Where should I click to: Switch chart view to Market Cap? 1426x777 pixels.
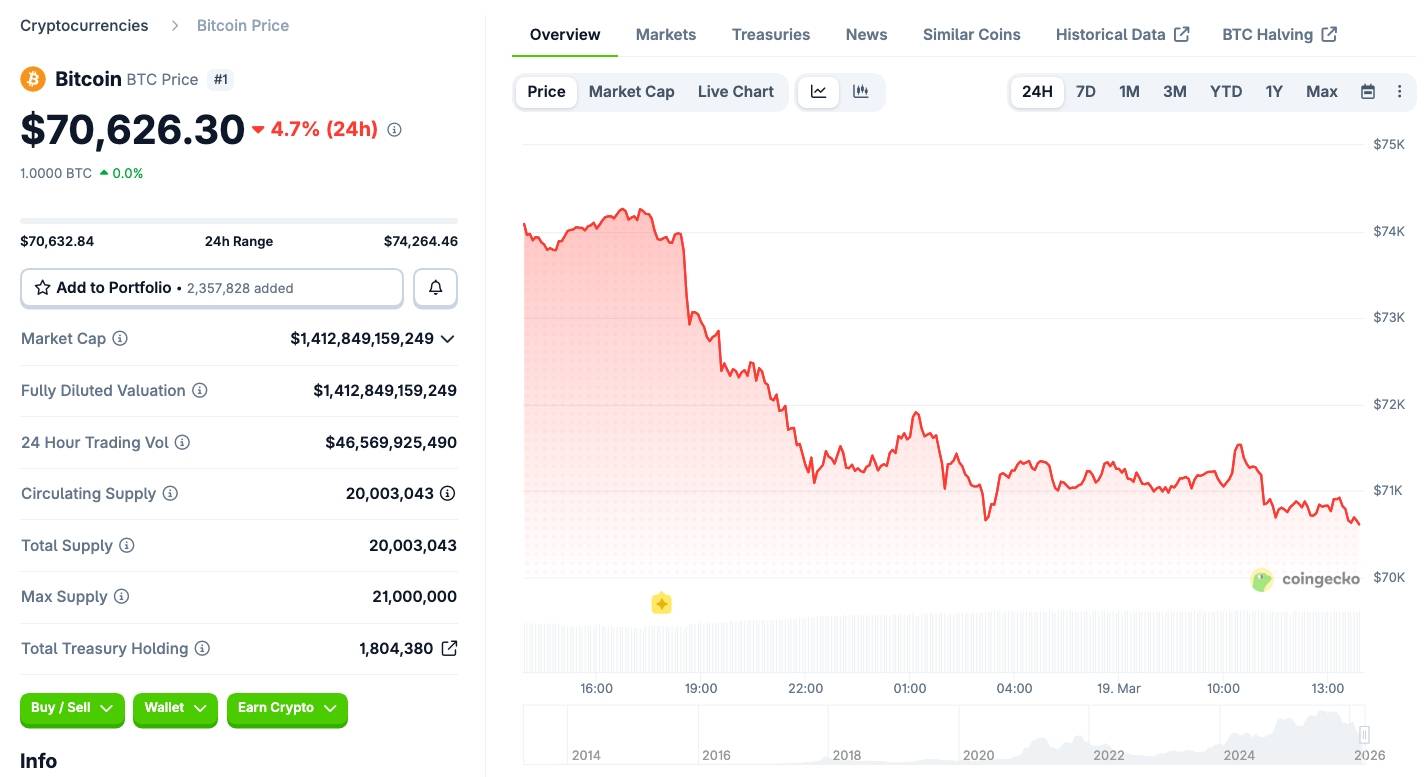(x=631, y=91)
